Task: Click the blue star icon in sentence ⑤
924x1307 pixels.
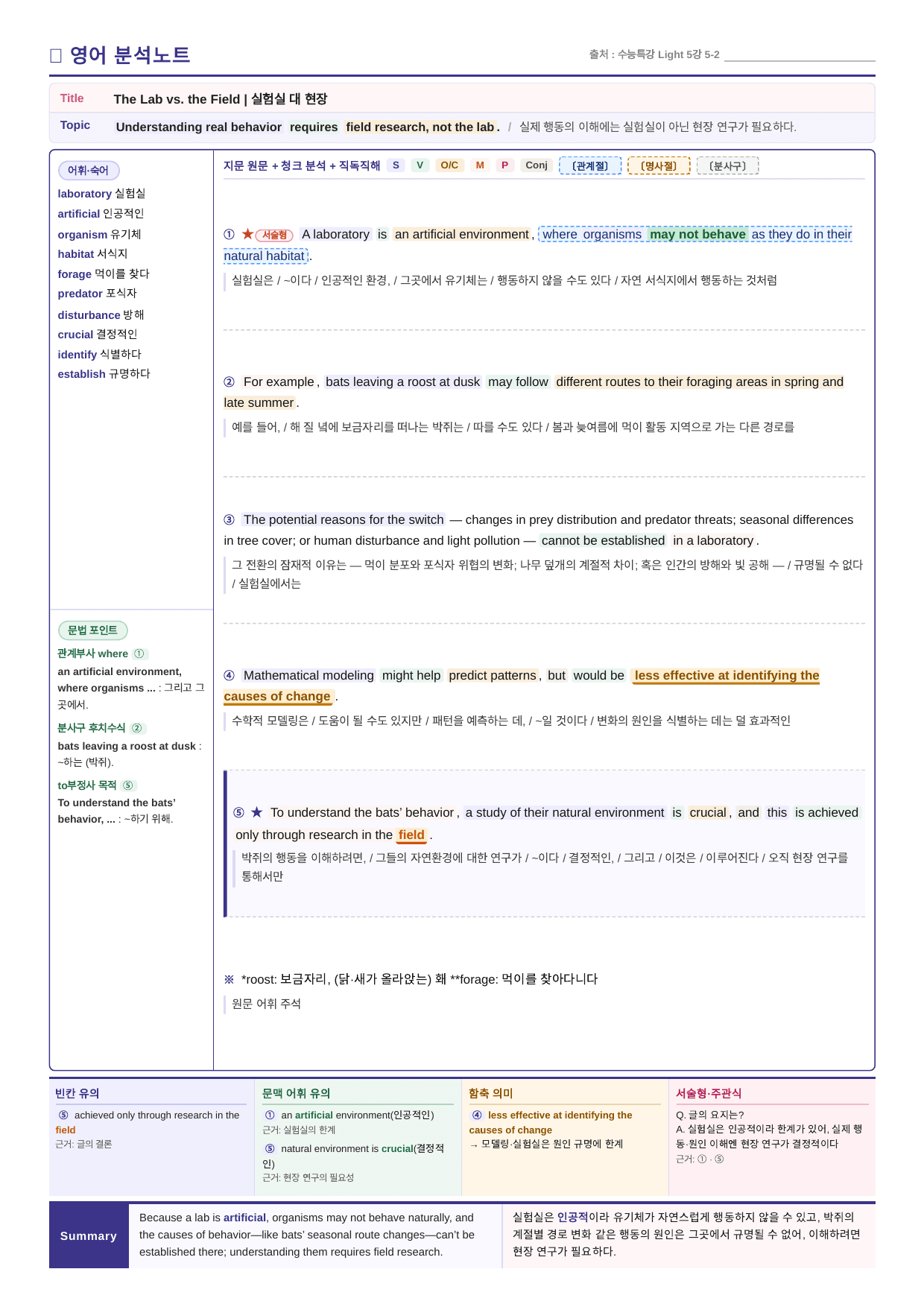Action: 256,812
